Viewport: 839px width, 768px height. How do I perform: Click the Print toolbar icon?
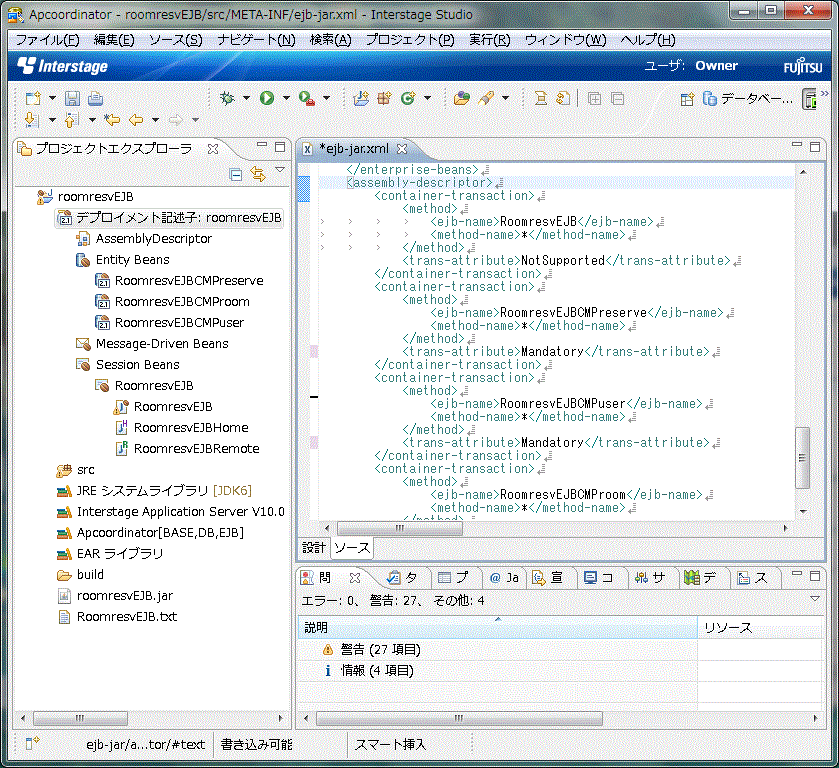coord(95,98)
